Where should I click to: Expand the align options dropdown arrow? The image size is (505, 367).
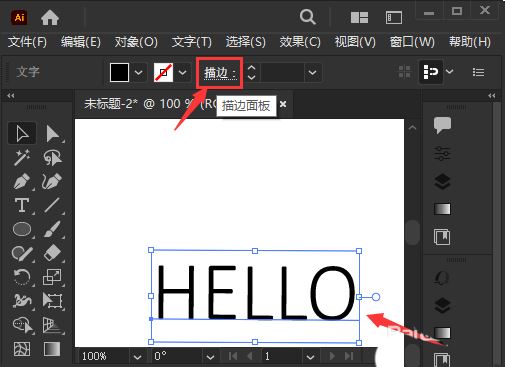[x=450, y=72]
